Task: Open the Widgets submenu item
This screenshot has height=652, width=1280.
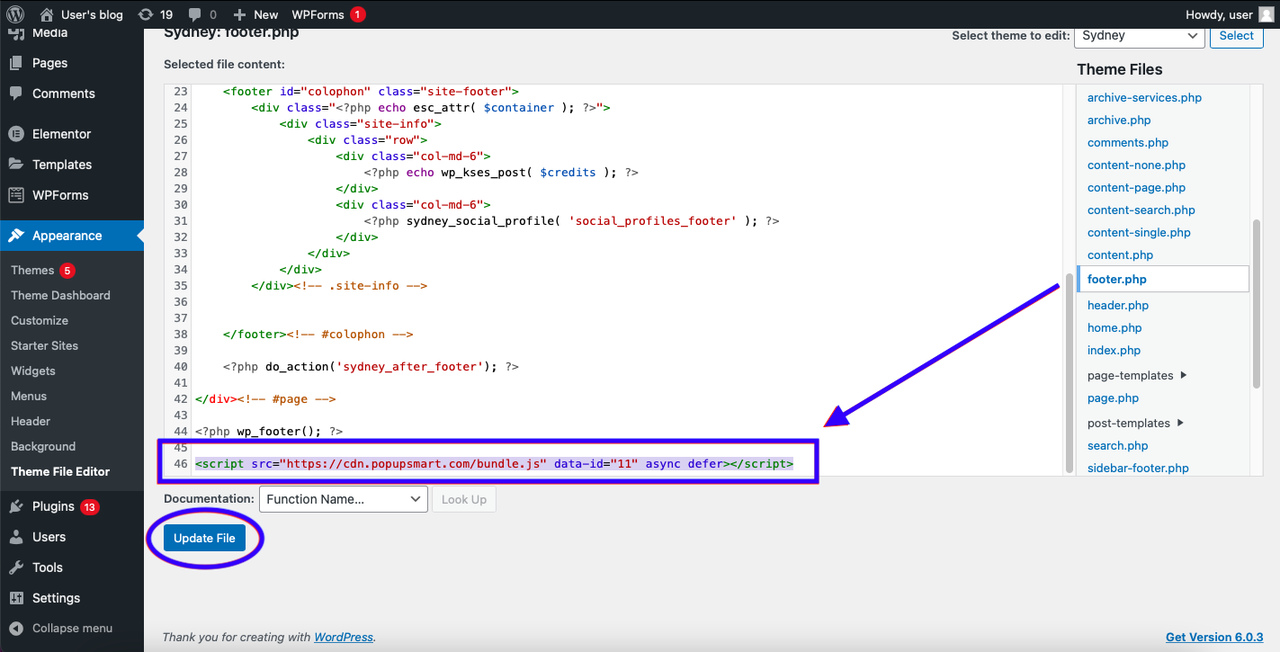Action: click(x=33, y=371)
